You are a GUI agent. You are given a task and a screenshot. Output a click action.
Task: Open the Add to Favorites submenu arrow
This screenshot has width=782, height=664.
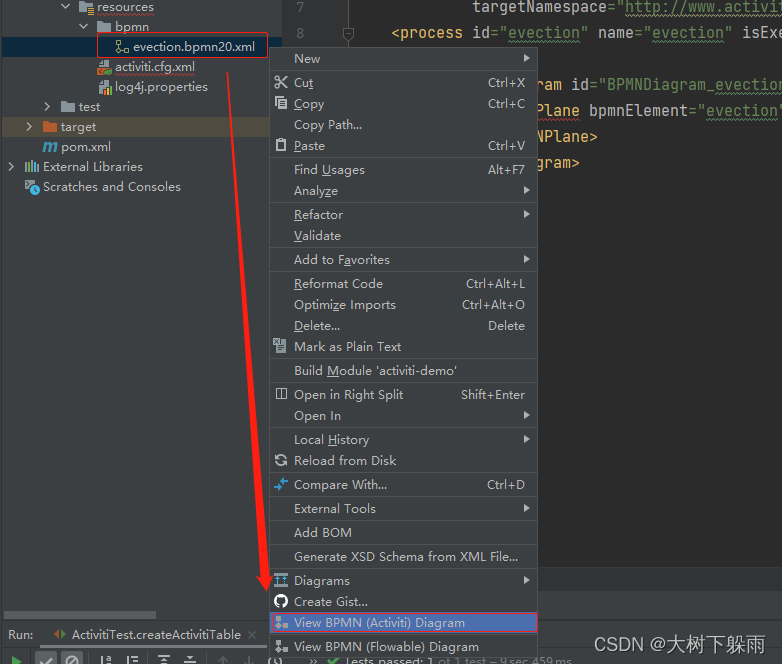click(527, 259)
